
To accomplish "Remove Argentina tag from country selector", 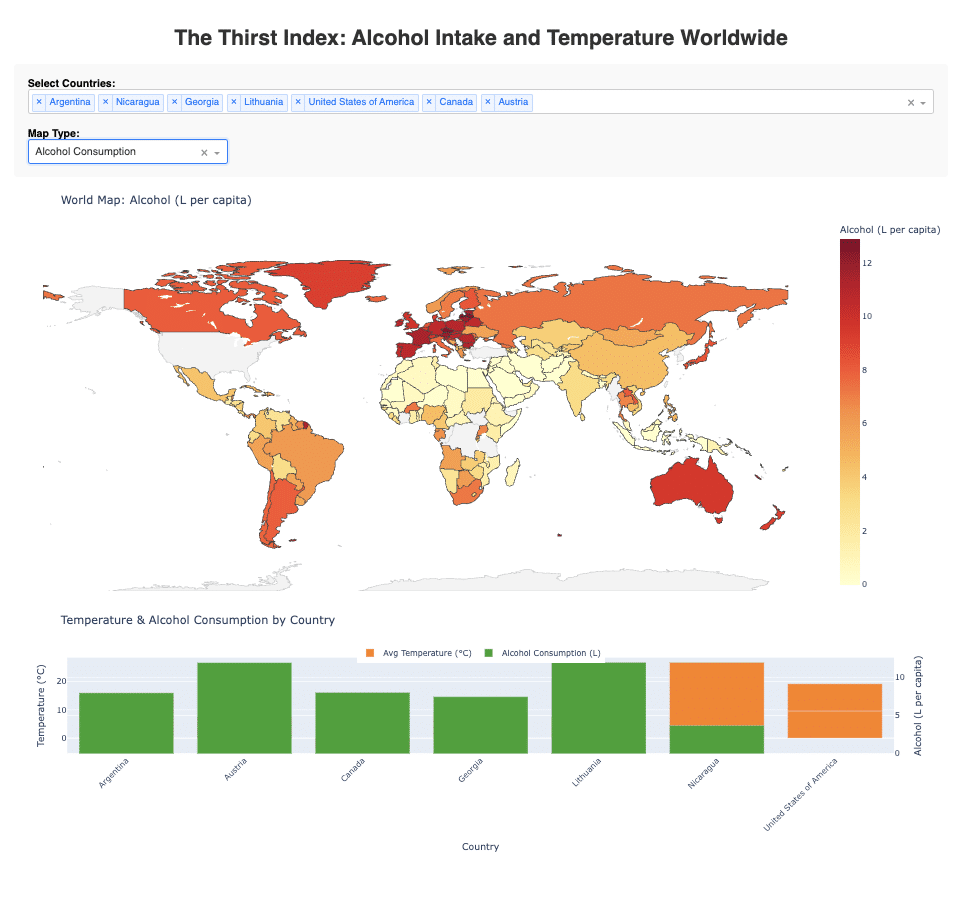I will click(x=39, y=102).
